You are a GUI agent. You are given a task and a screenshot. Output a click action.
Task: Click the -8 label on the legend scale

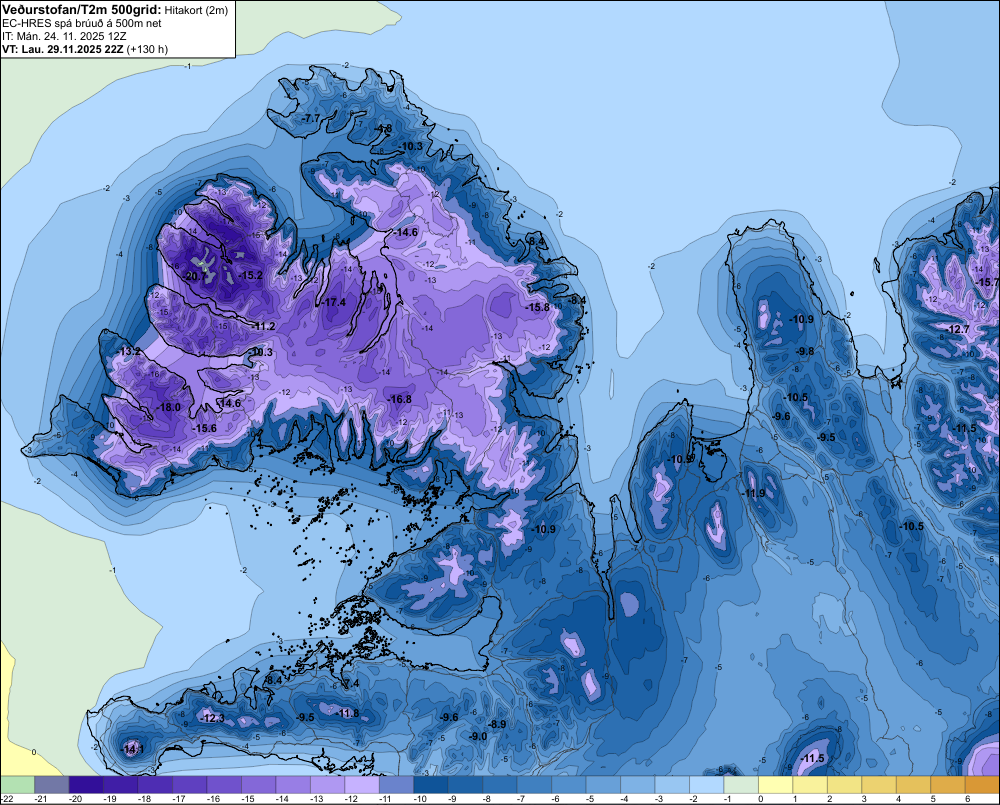click(x=486, y=799)
